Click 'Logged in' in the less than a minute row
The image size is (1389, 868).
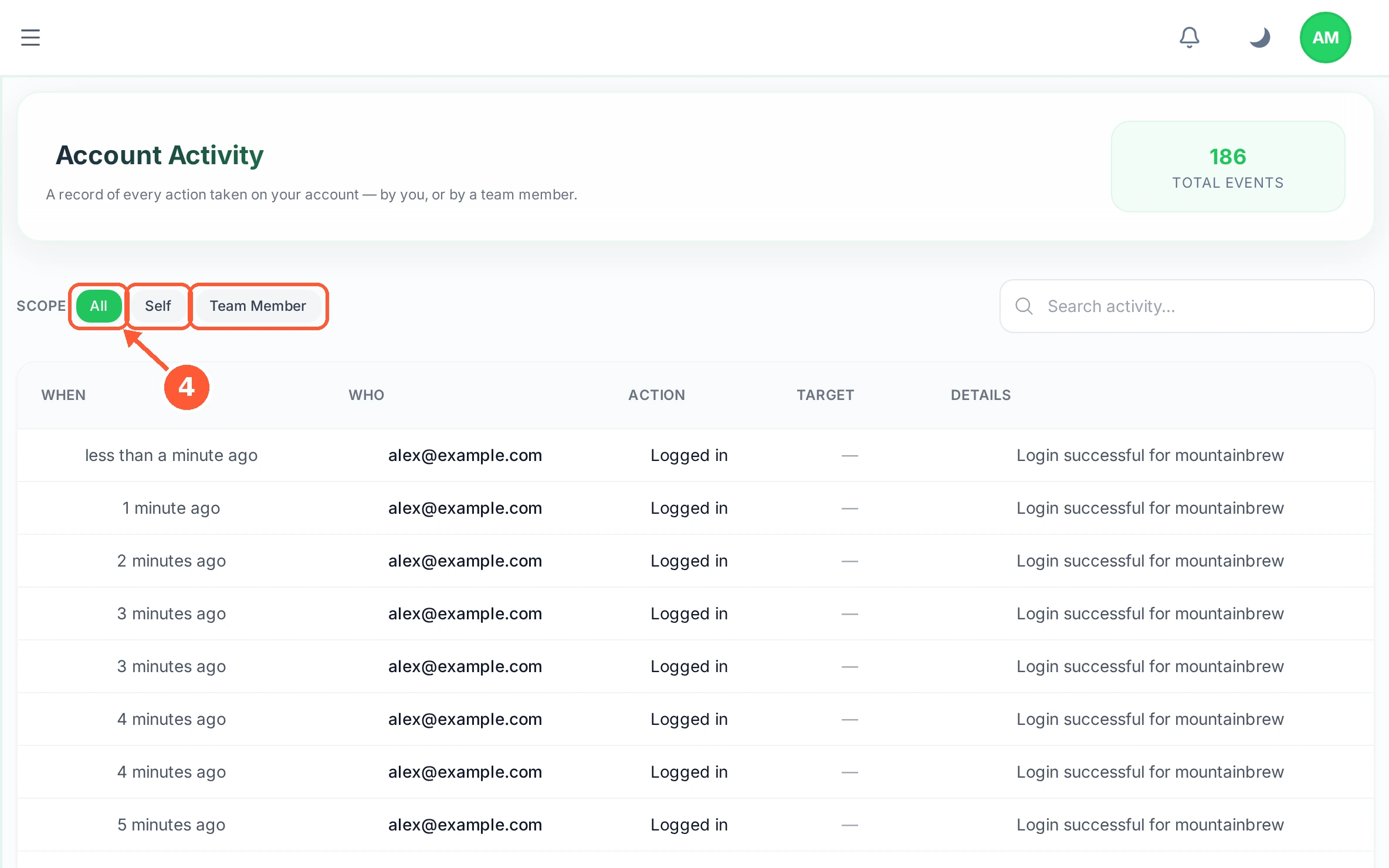(x=689, y=456)
